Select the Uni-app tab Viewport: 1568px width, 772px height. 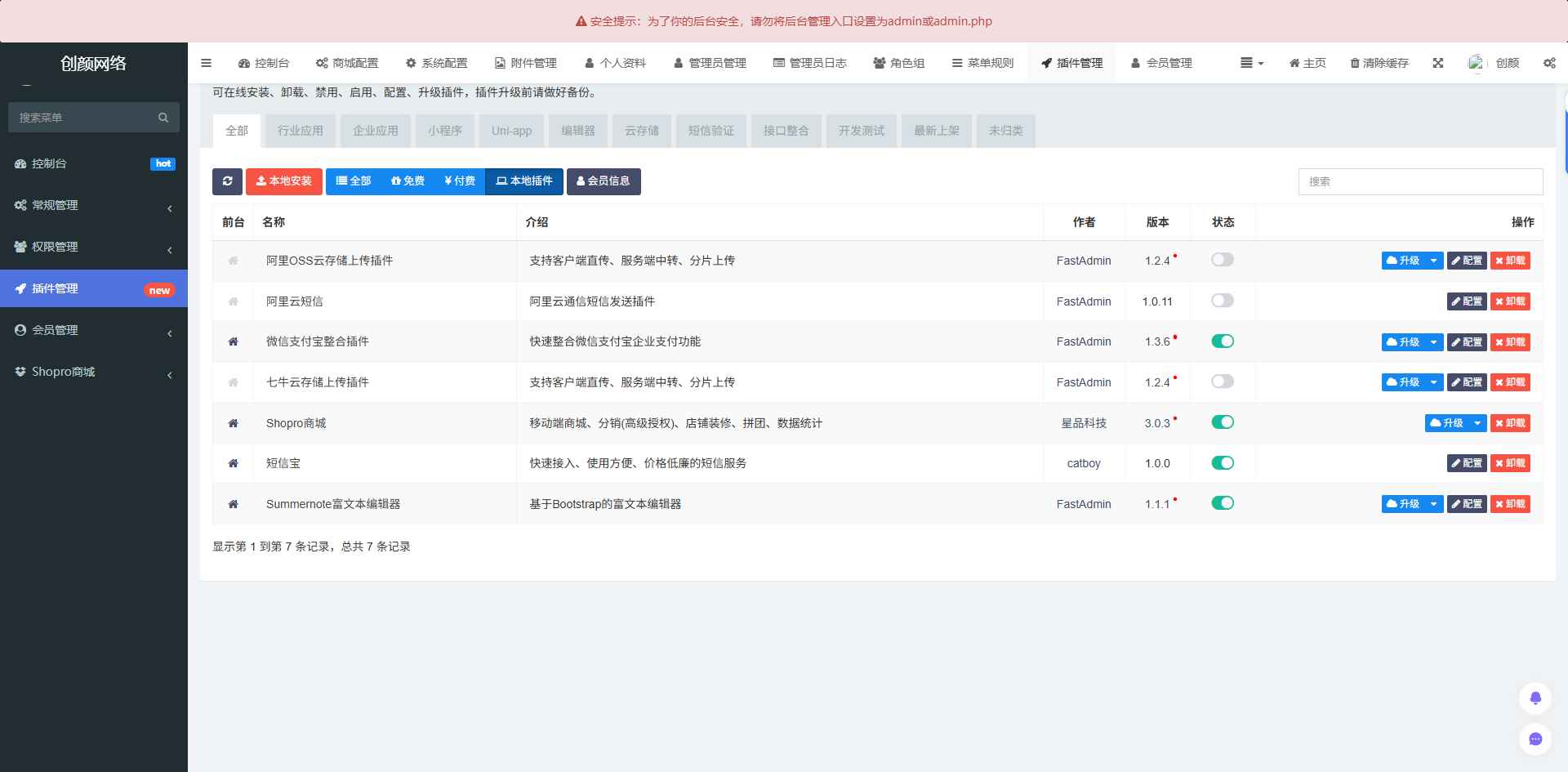(x=510, y=131)
